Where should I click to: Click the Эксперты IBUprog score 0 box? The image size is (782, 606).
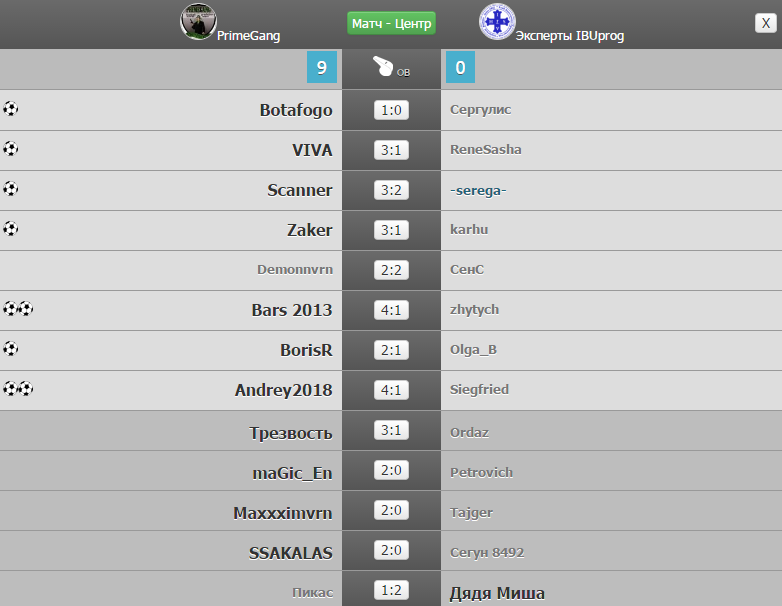point(460,67)
